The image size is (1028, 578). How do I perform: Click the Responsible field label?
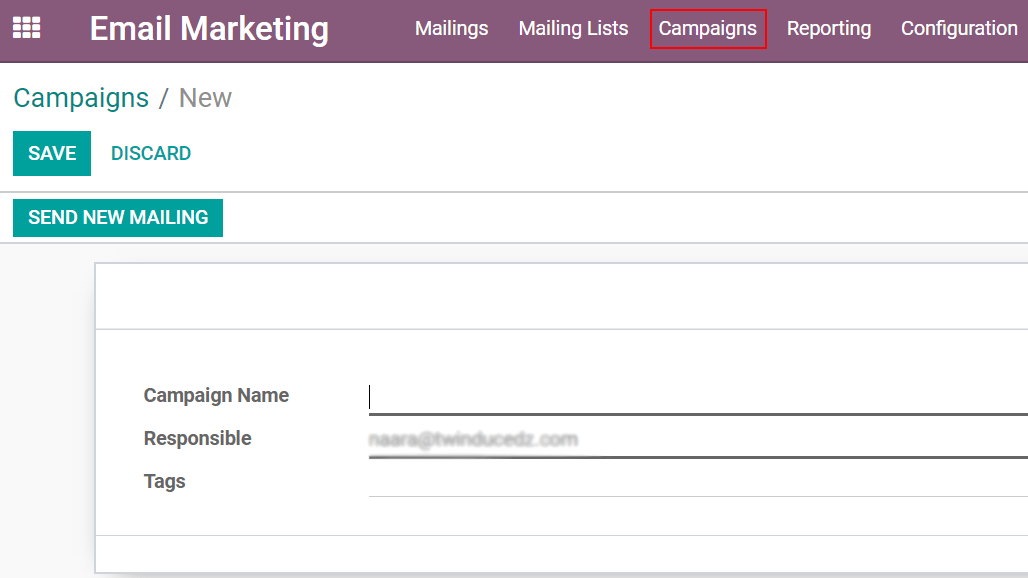point(197,438)
